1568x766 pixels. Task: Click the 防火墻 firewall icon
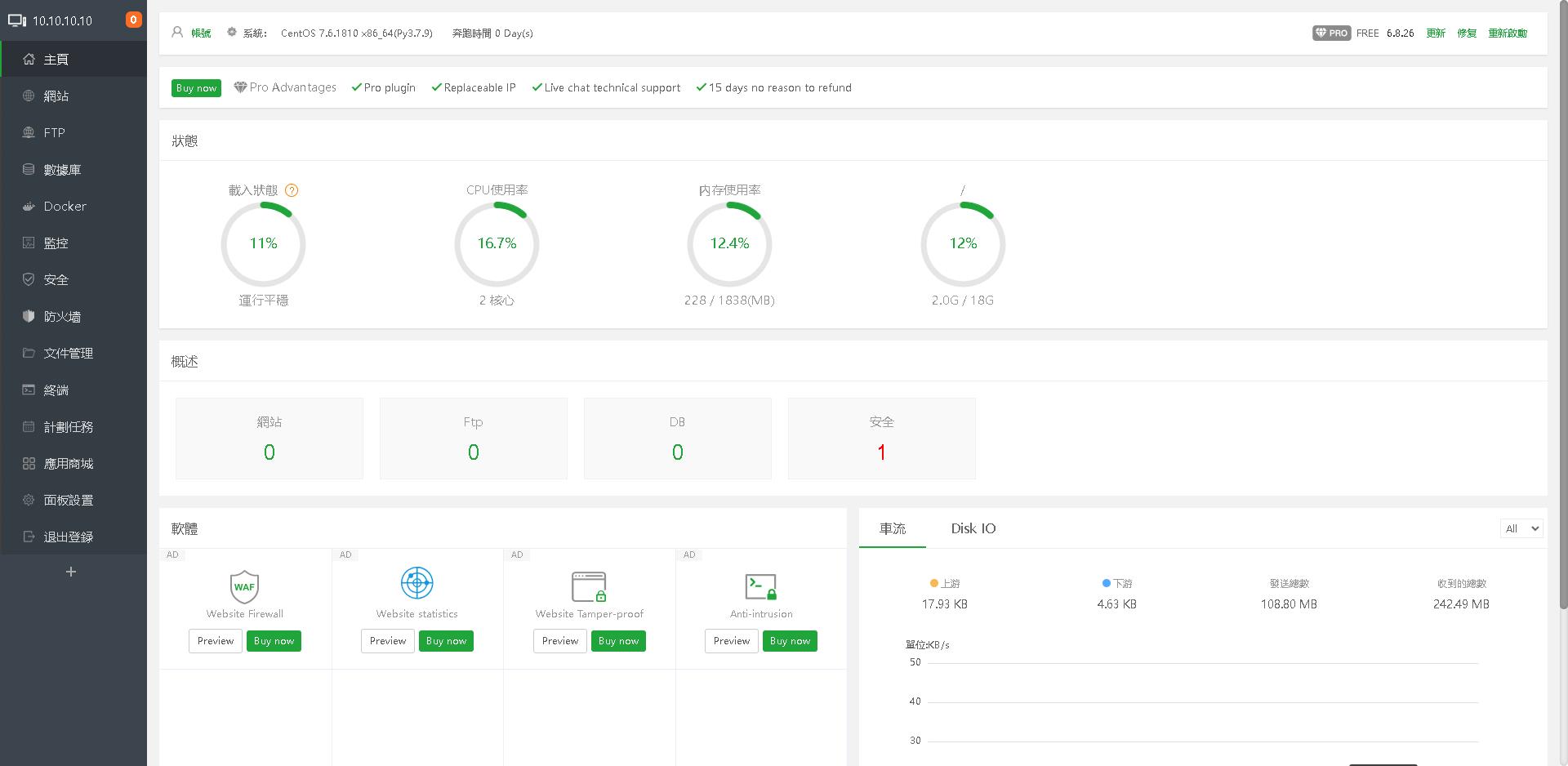[29, 317]
